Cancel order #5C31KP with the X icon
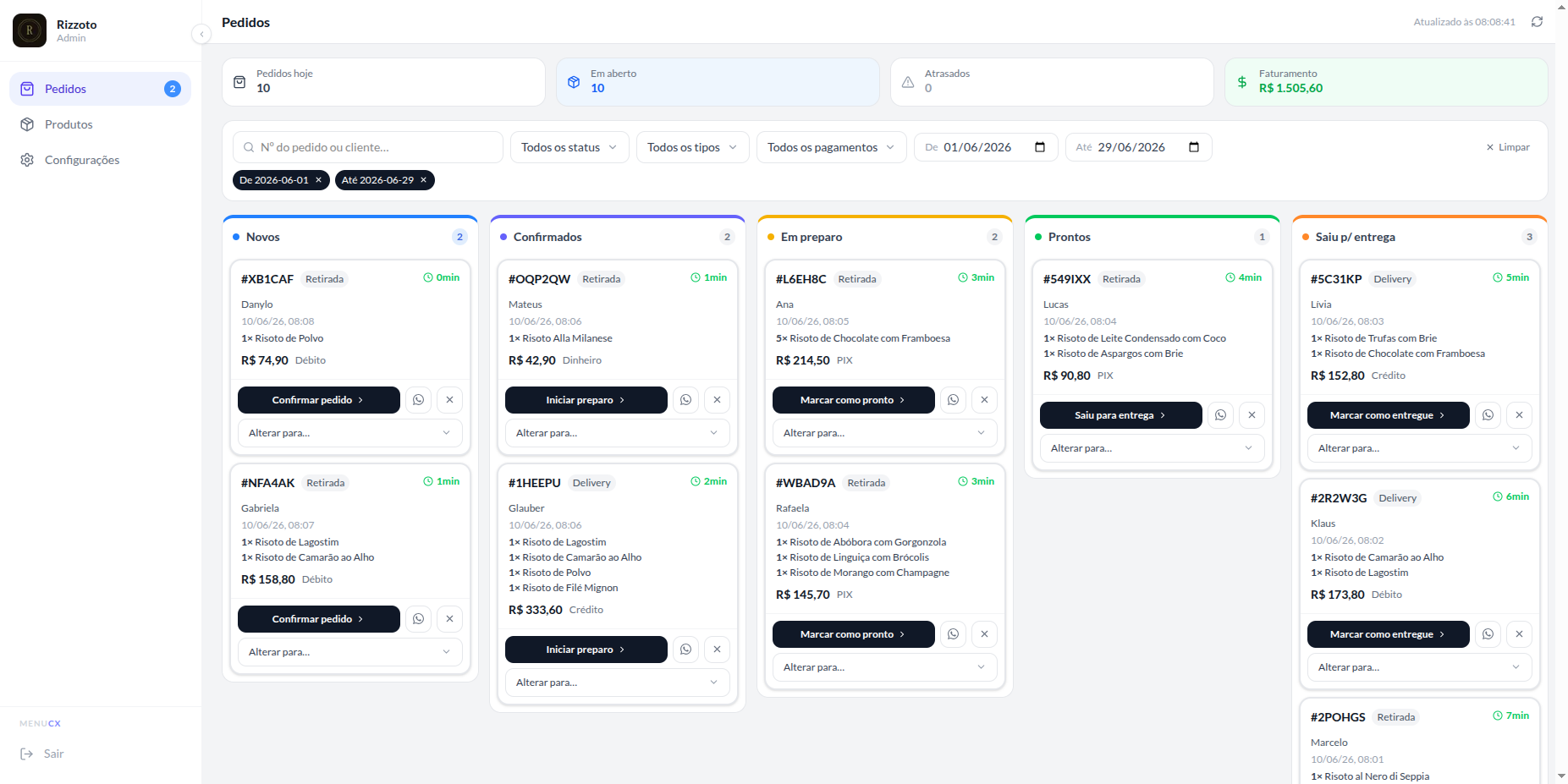The height and width of the screenshot is (784, 1568). [1519, 415]
